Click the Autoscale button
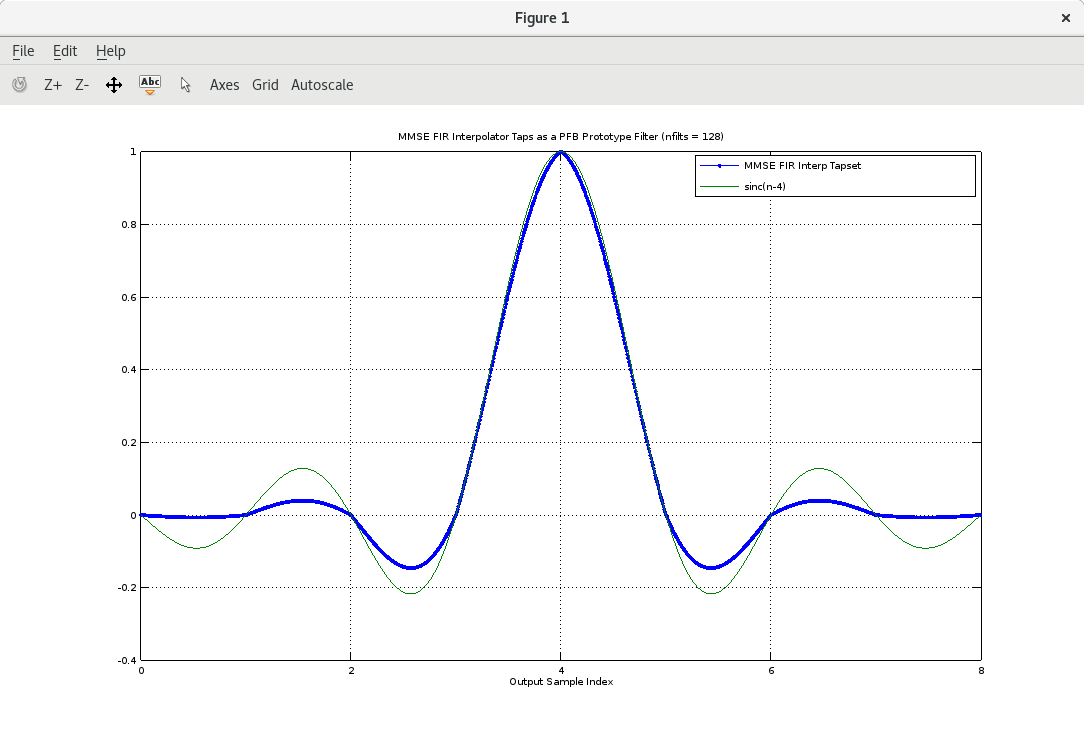Image resolution: width=1084 pixels, height=729 pixels. (322, 85)
